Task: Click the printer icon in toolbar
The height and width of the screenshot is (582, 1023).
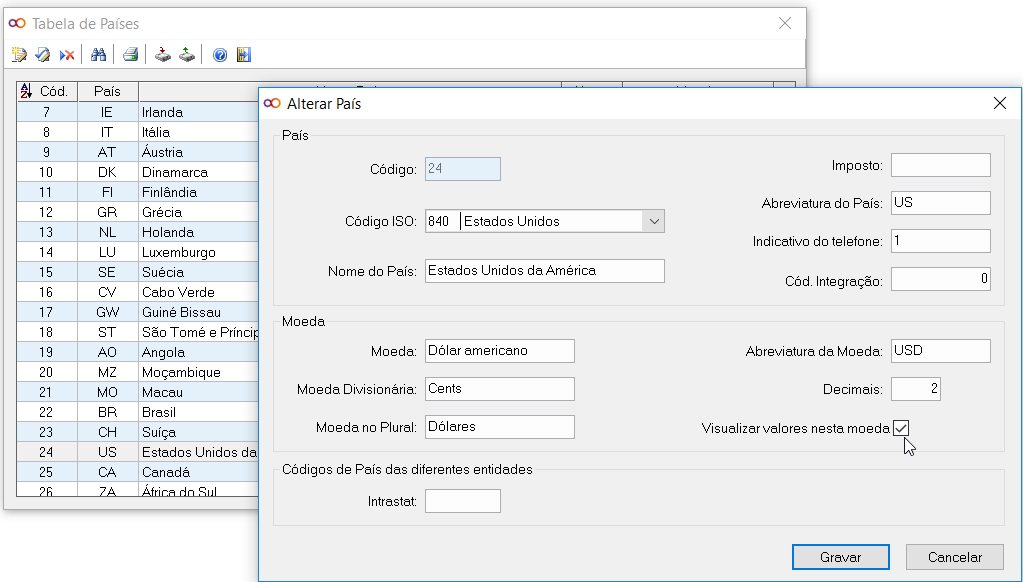Action: click(x=130, y=55)
